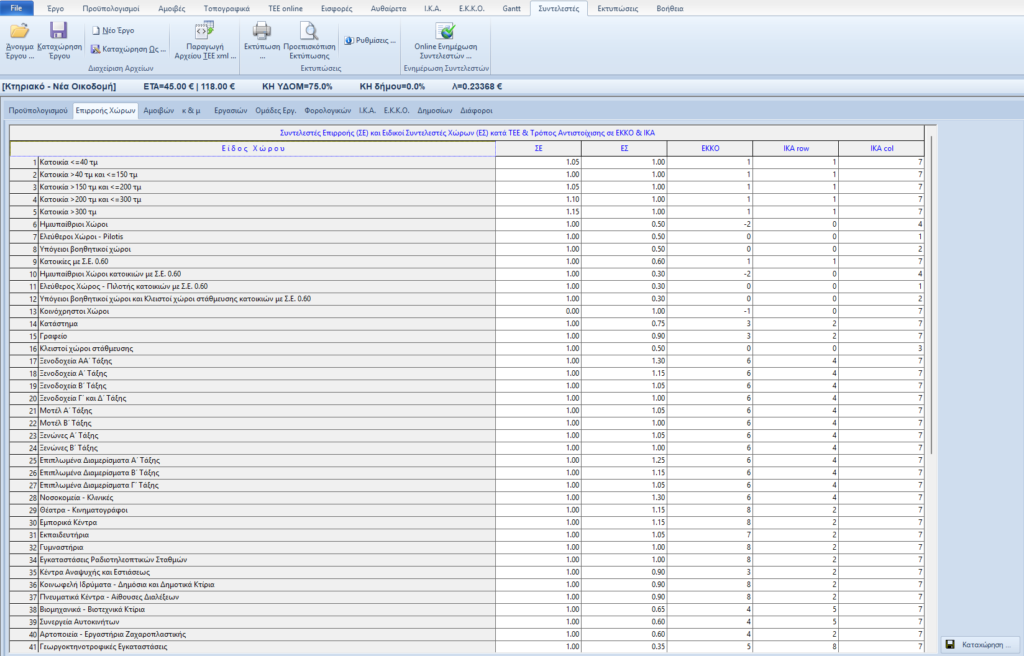
Task: Click the Εκτύπωση printer icon
Action: point(261,31)
